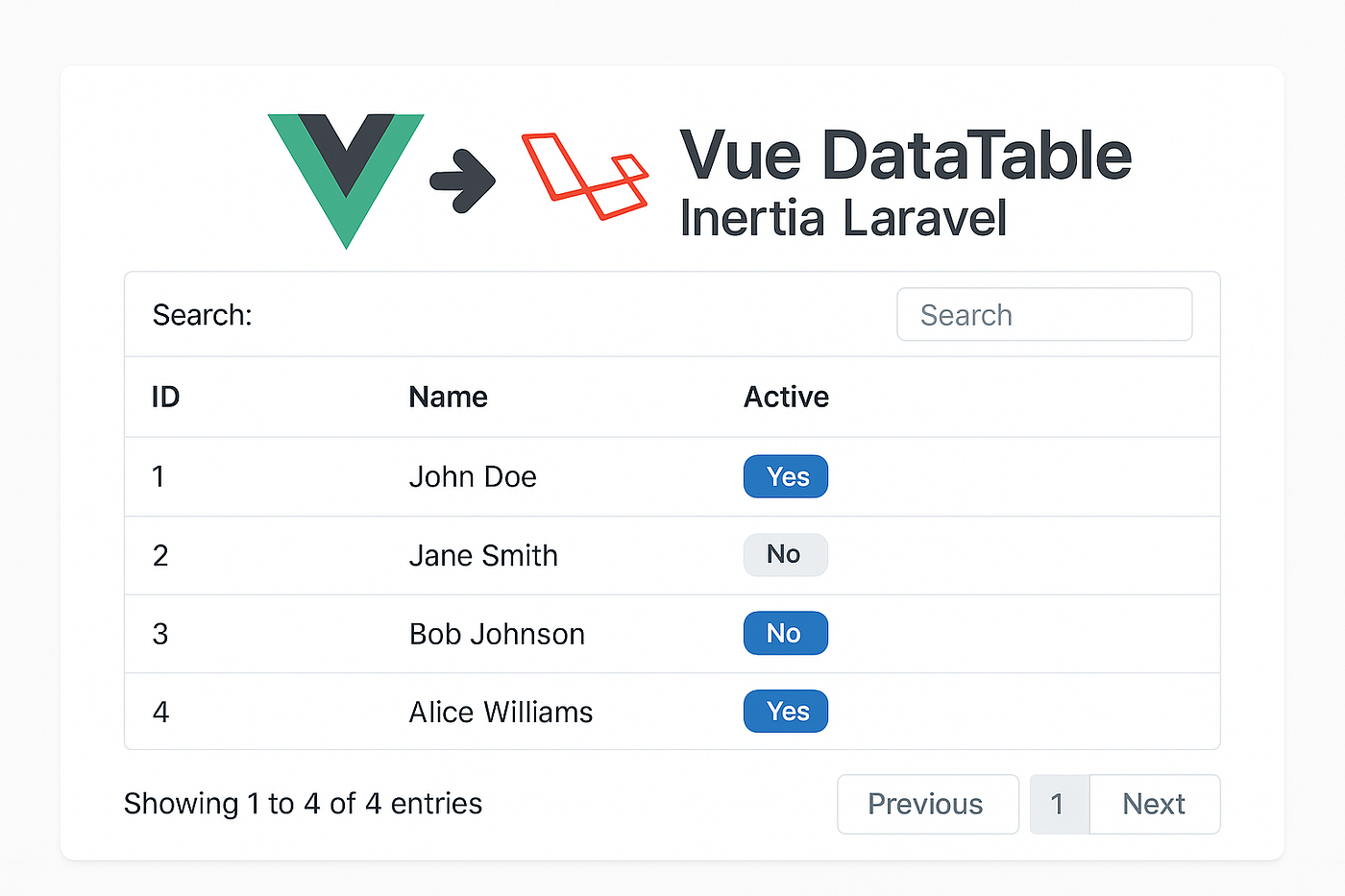Select the Alice Williams name cell
Screen dimensions: 1345x896
pos(501,712)
